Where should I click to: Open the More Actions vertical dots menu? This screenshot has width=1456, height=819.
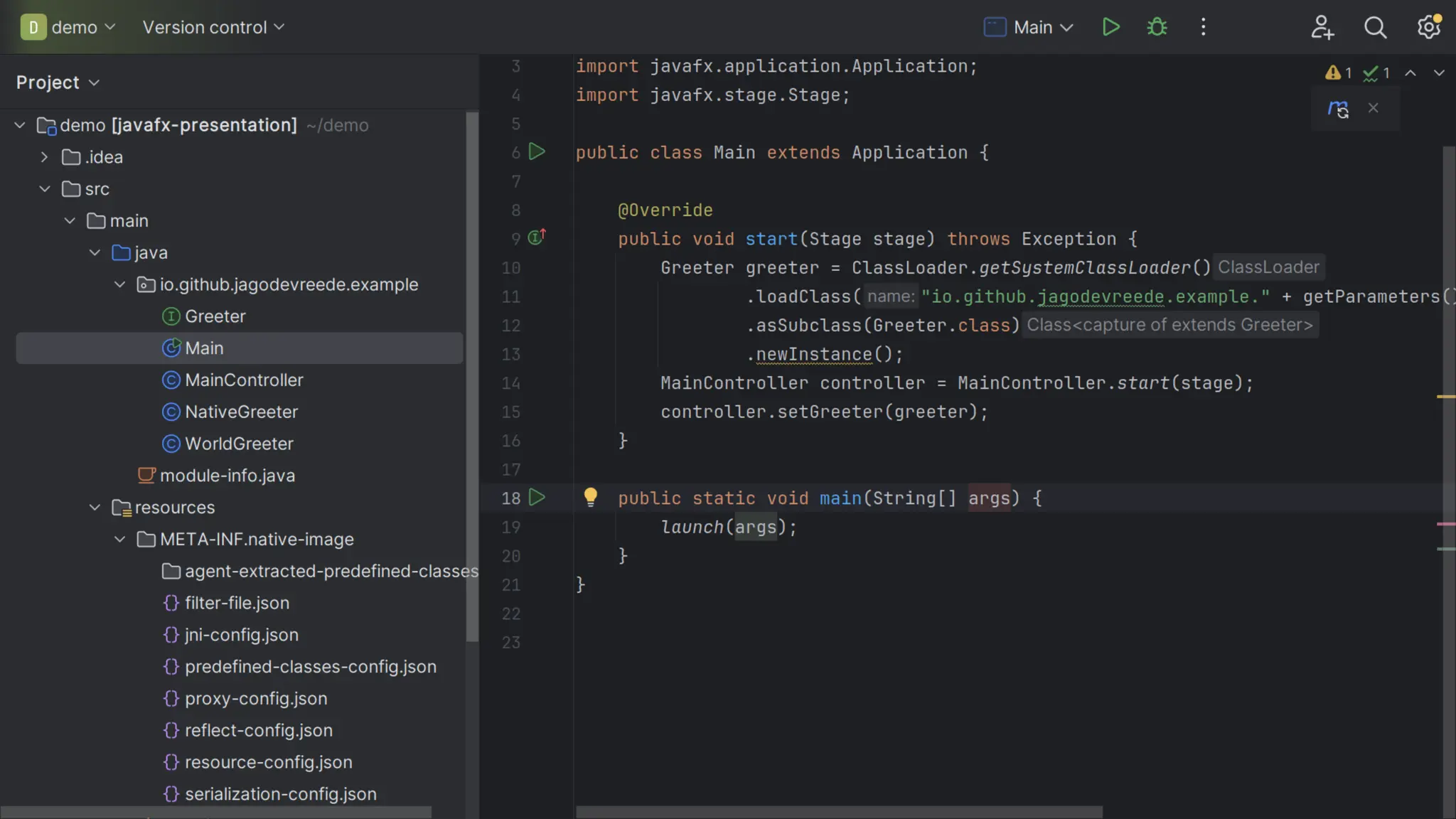[1203, 27]
